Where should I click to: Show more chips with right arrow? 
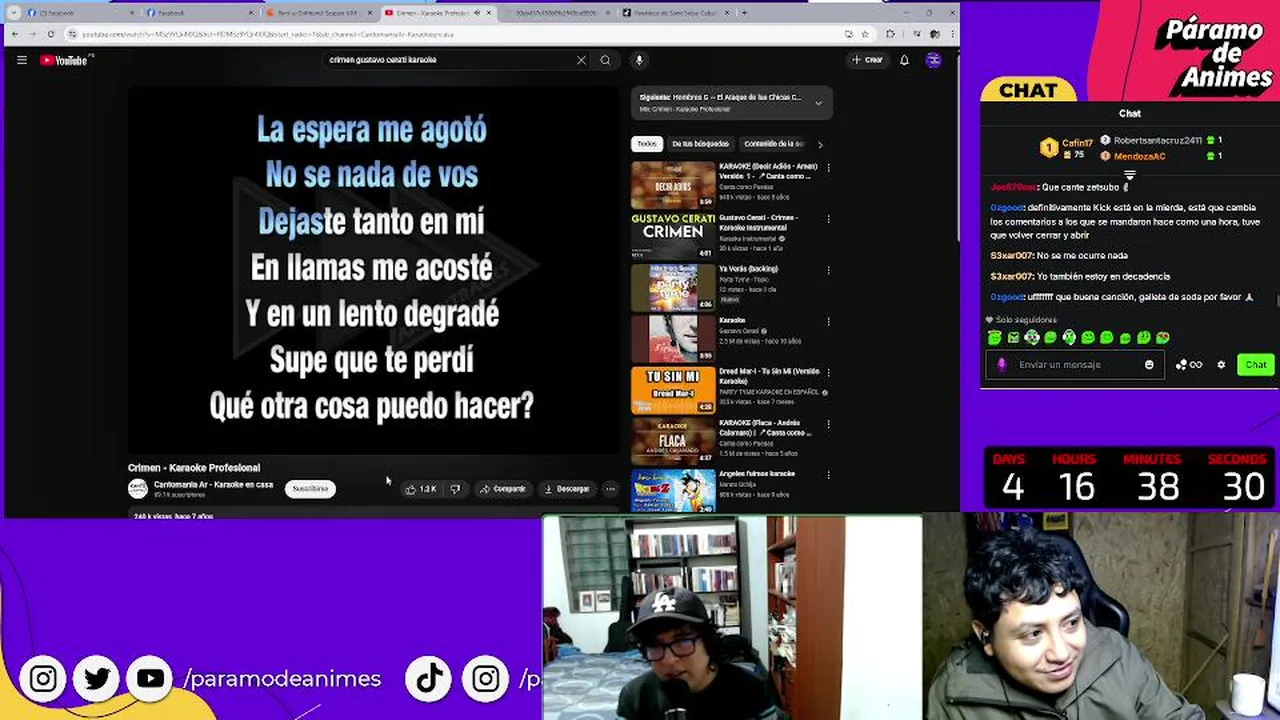[x=820, y=144]
